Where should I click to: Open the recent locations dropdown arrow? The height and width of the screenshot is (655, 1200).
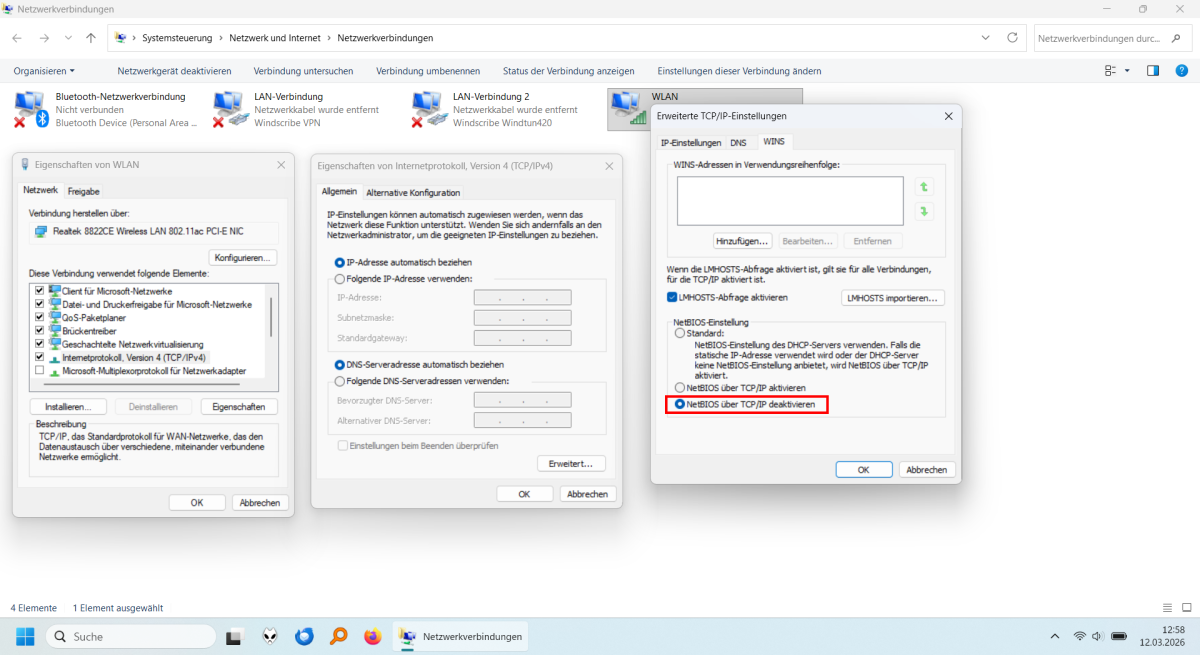68,38
